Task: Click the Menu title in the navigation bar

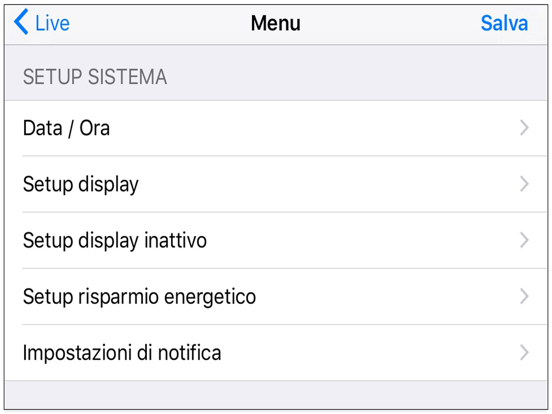Action: pos(276,23)
